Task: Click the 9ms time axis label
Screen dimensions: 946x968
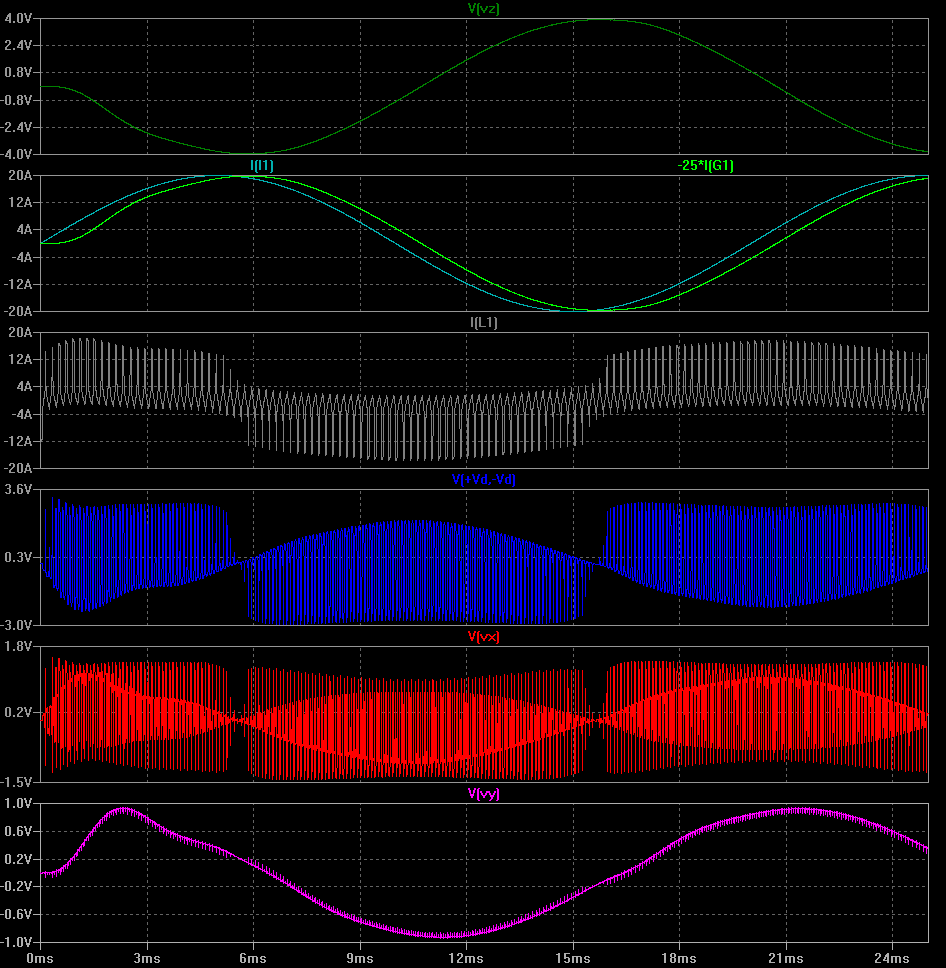Action: [x=360, y=958]
